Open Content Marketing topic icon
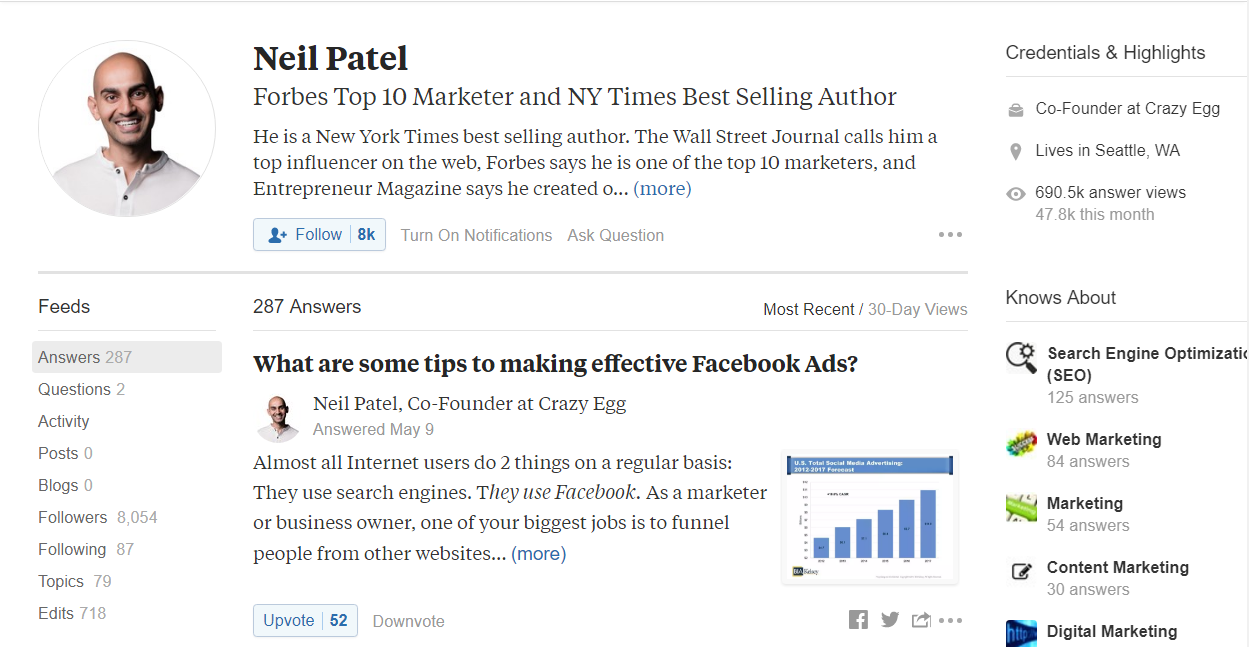Image resolution: width=1249 pixels, height=647 pixels. (1021, 571)
